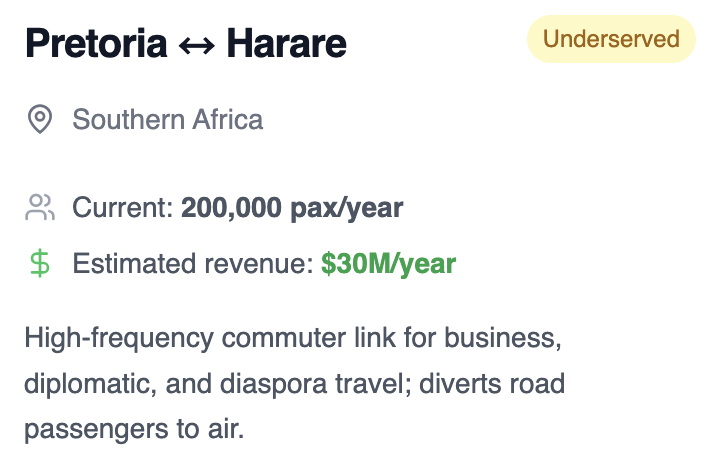Click the 'passengers to air.' closing line
This screenshot has width=708, height=462.
coord(134,429)
